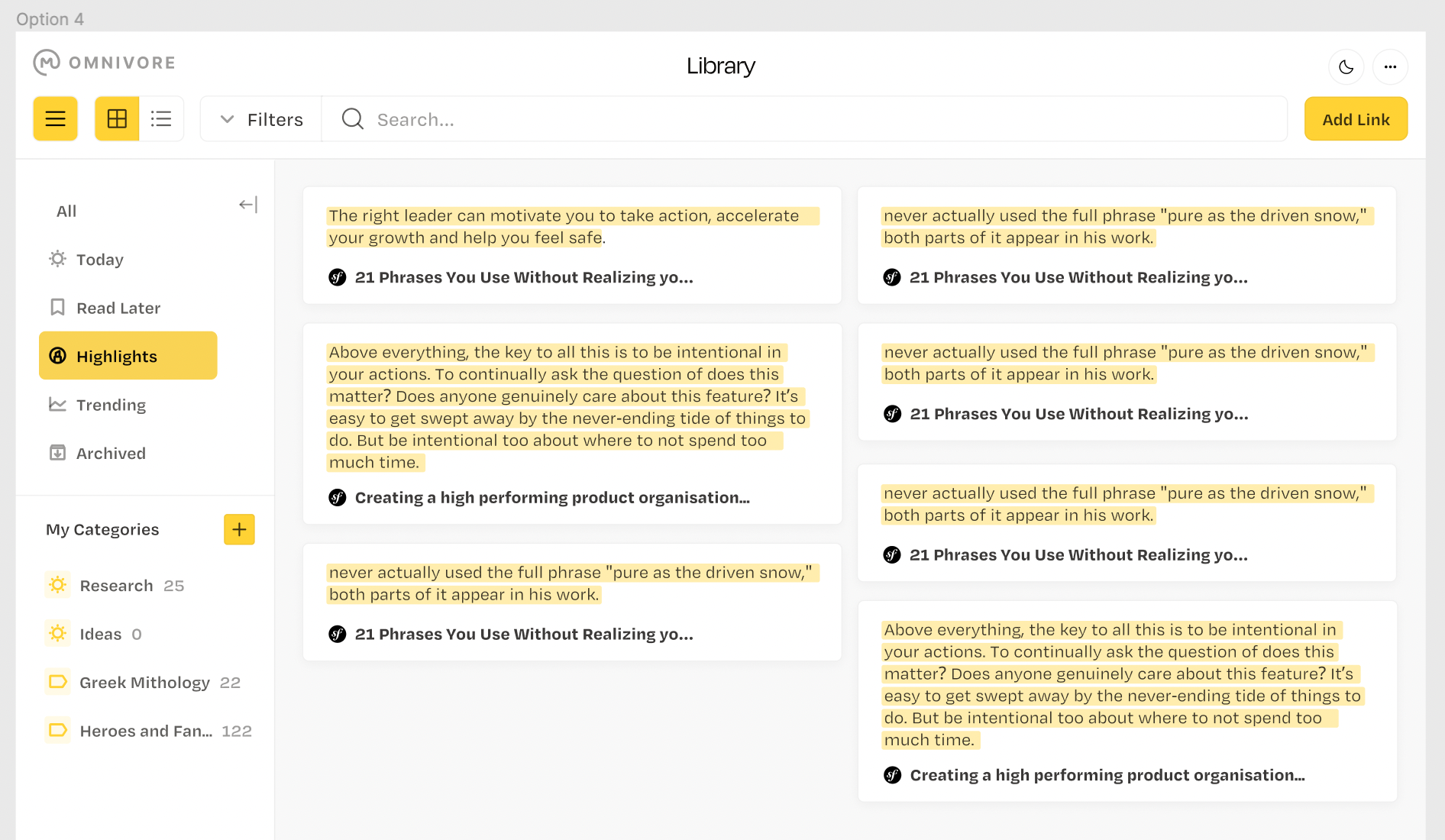Viewport: 1445px width, 840px height.
Task: Select the Today menu item
Action: [99, 259]
